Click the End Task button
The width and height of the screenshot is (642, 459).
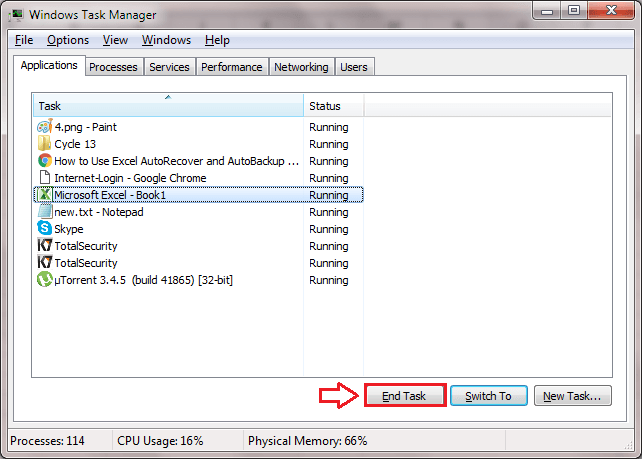404,396
